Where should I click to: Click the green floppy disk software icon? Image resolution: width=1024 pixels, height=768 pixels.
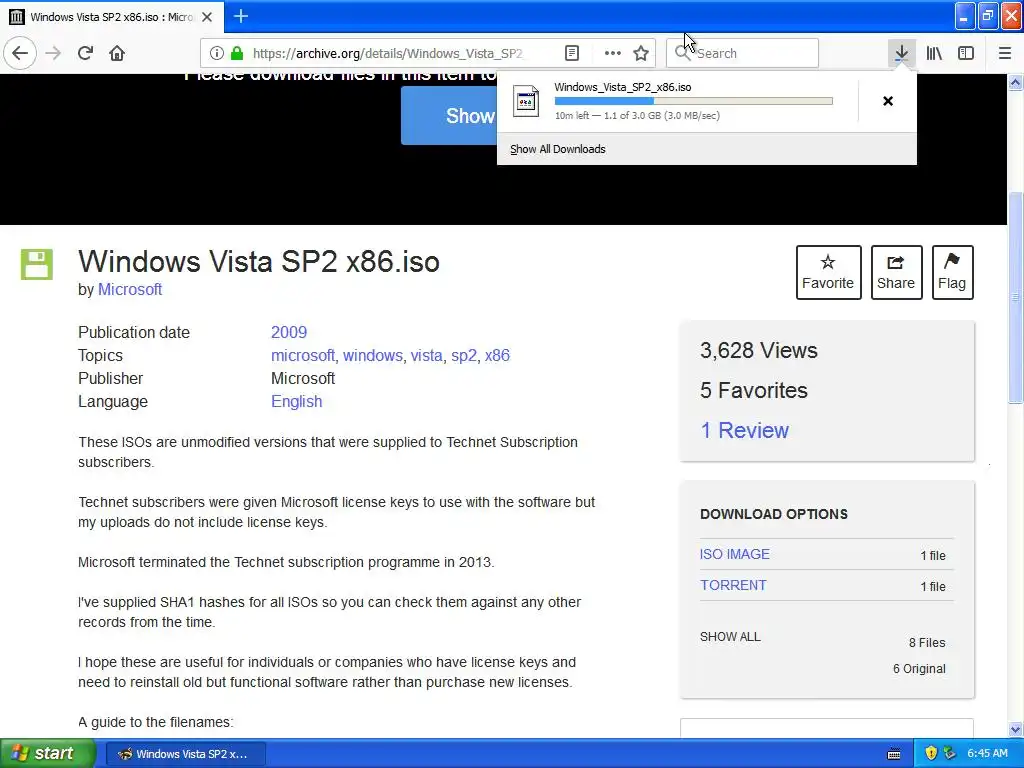click(37, 264)
